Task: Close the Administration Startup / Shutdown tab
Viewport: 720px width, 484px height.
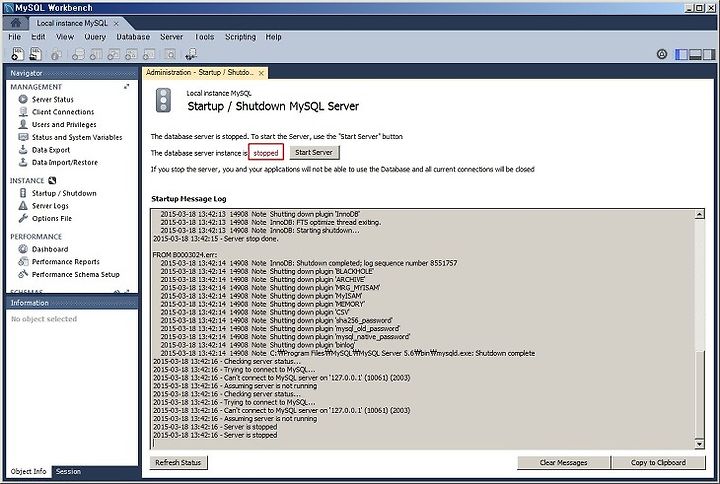Action: (261, 73)
